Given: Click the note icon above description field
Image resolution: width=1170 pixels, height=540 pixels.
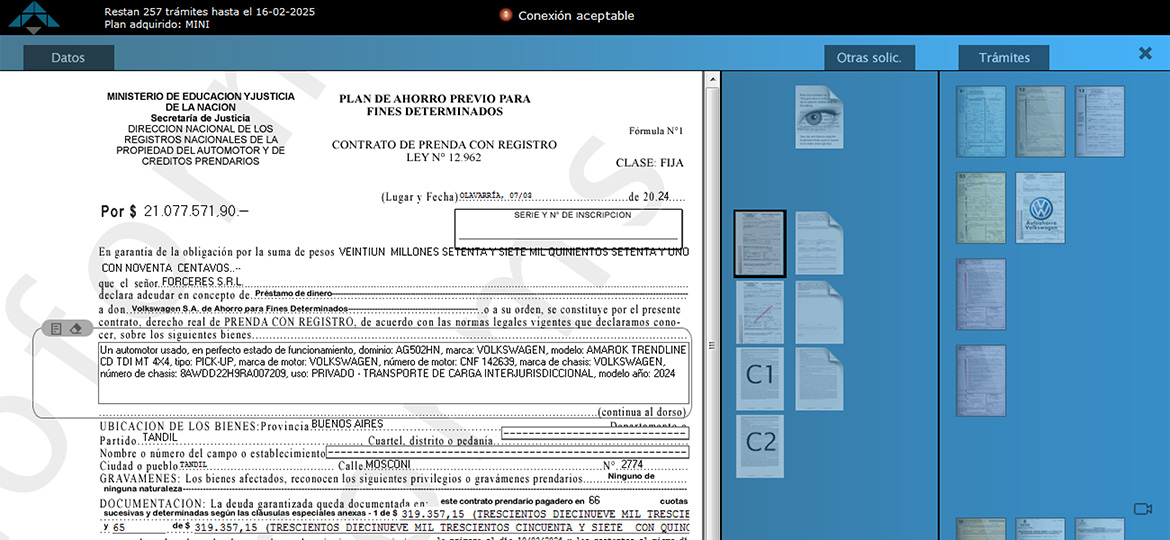Looking at the screenshot, I should (57, 329).
